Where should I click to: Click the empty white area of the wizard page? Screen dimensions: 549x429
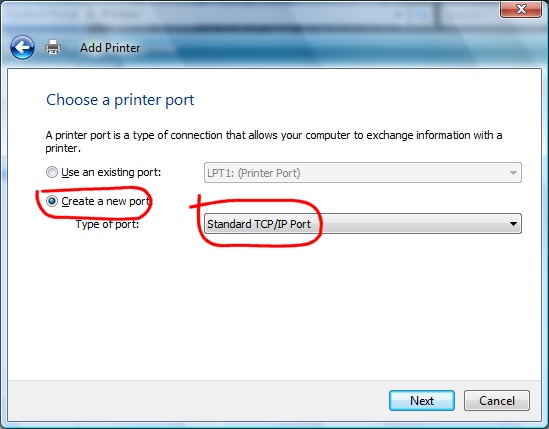click(x=274, y=308)
